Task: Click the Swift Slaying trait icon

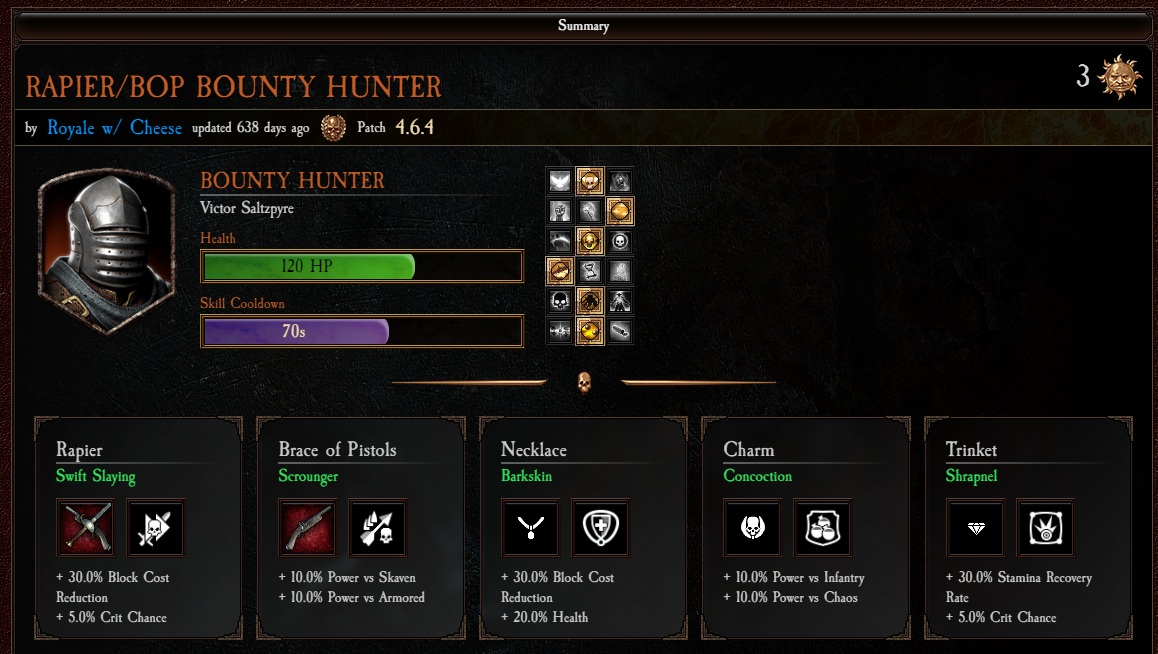Action: [155, 528]
